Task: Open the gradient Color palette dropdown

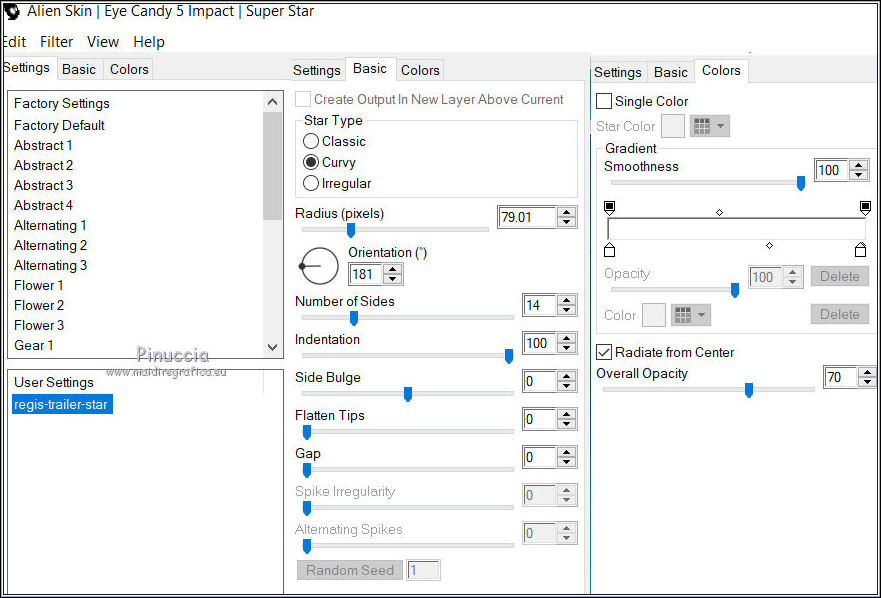Action: pos(690,315)
